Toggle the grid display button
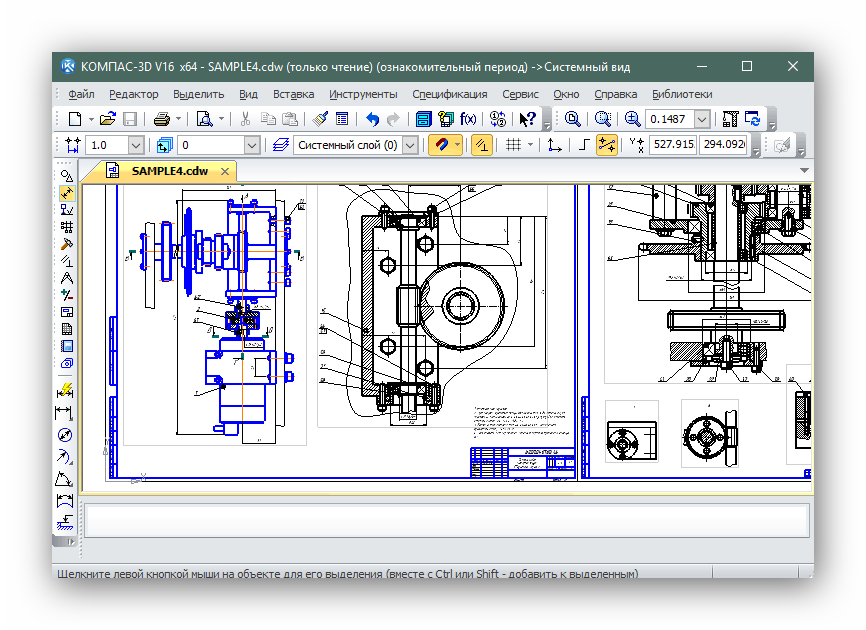The width and height of the screenshot is (866, 630). [x=512, y=145]
